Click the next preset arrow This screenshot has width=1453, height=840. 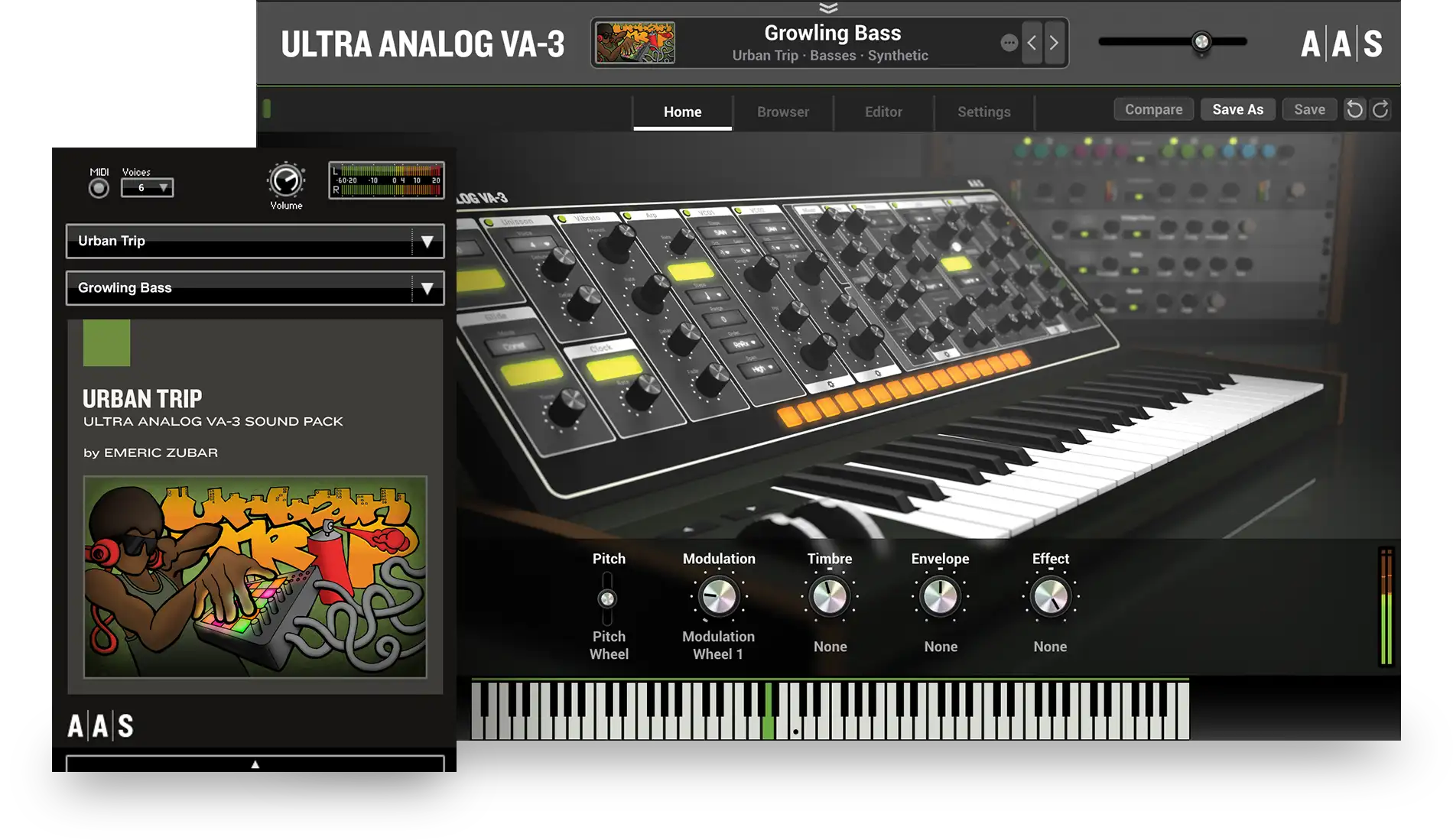coord(1054,43)
